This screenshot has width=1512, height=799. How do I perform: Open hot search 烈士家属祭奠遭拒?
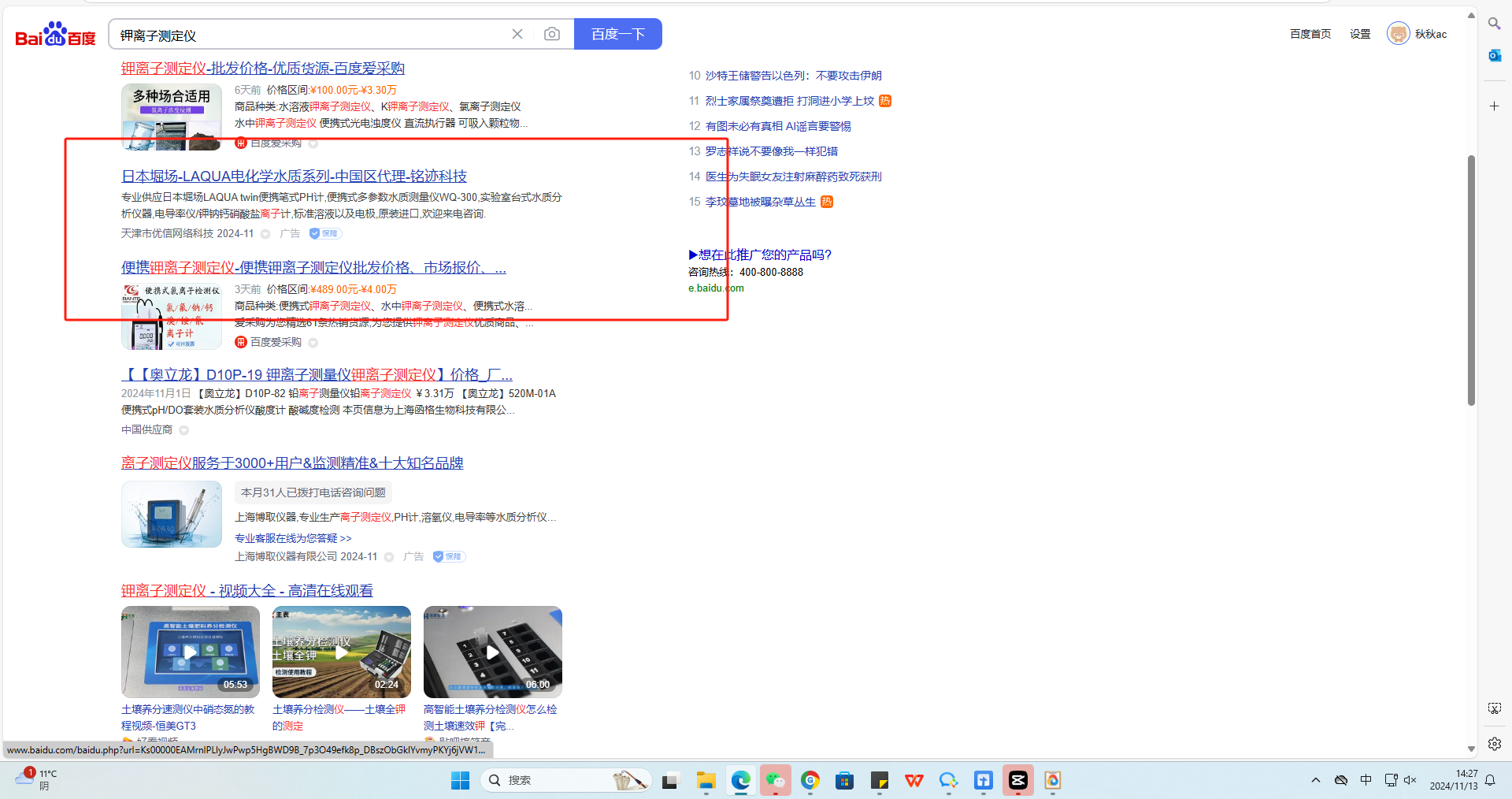(790, 101)
